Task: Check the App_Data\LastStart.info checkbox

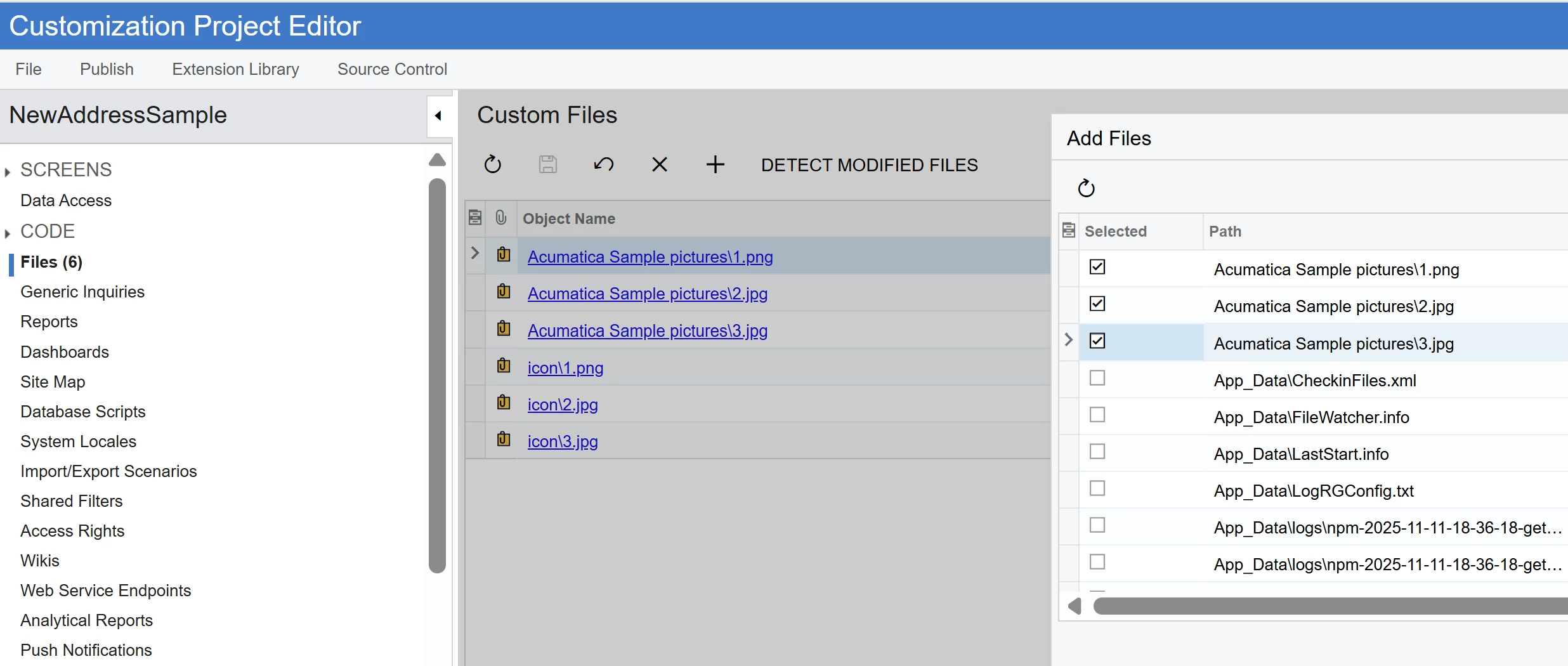Action: tap(1097, 452)
